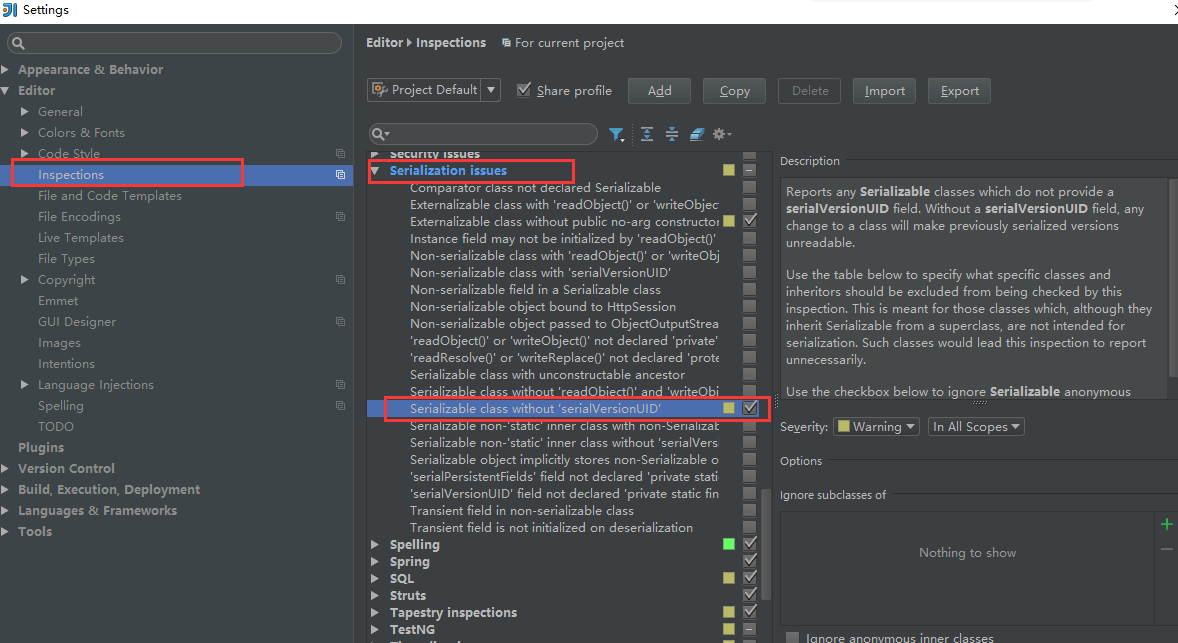Enable Comparator class not declared Serializable checkbox

click(x=749, y=187)
